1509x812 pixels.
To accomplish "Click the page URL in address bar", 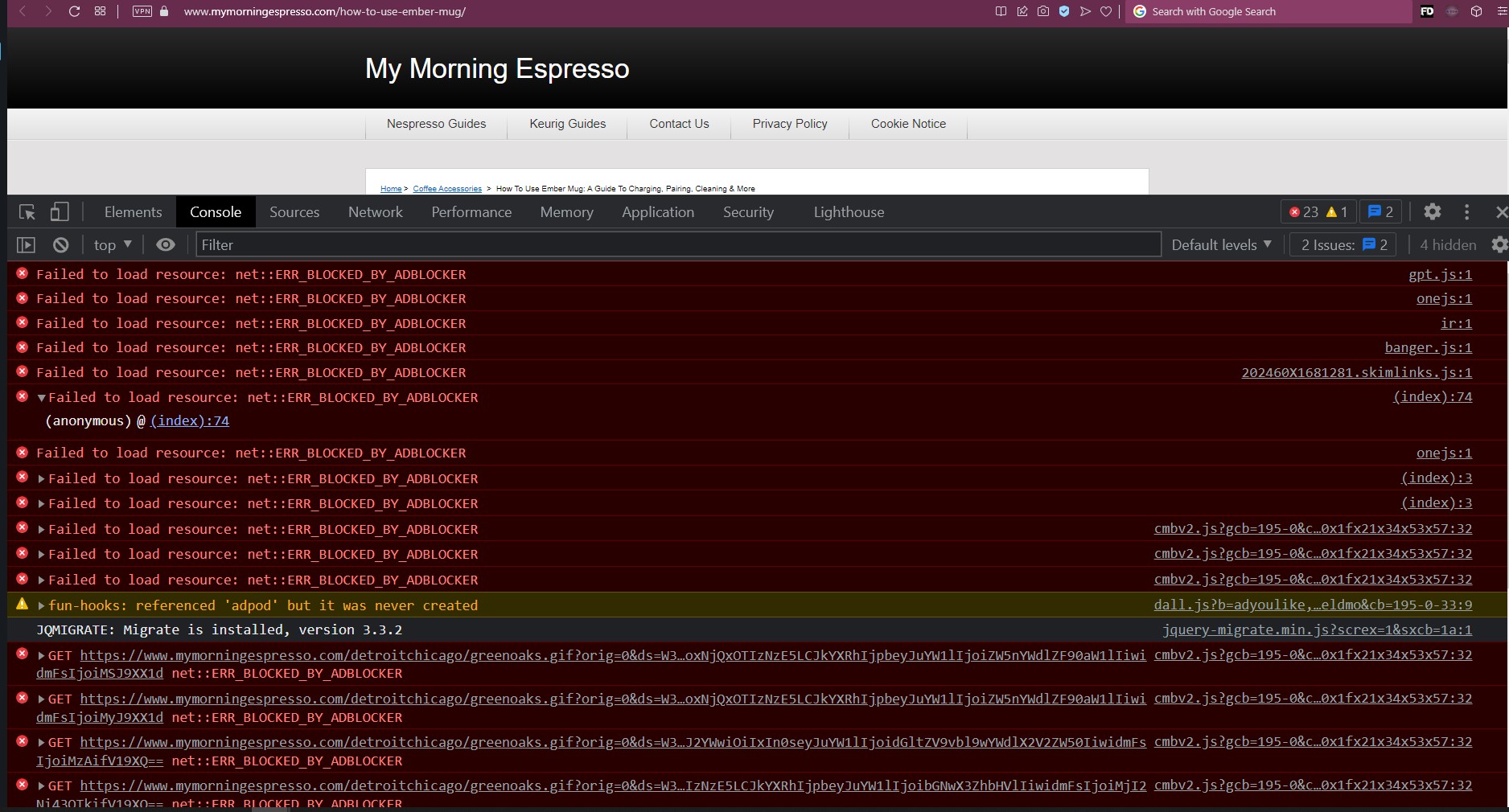I will (x=324, y=11).
